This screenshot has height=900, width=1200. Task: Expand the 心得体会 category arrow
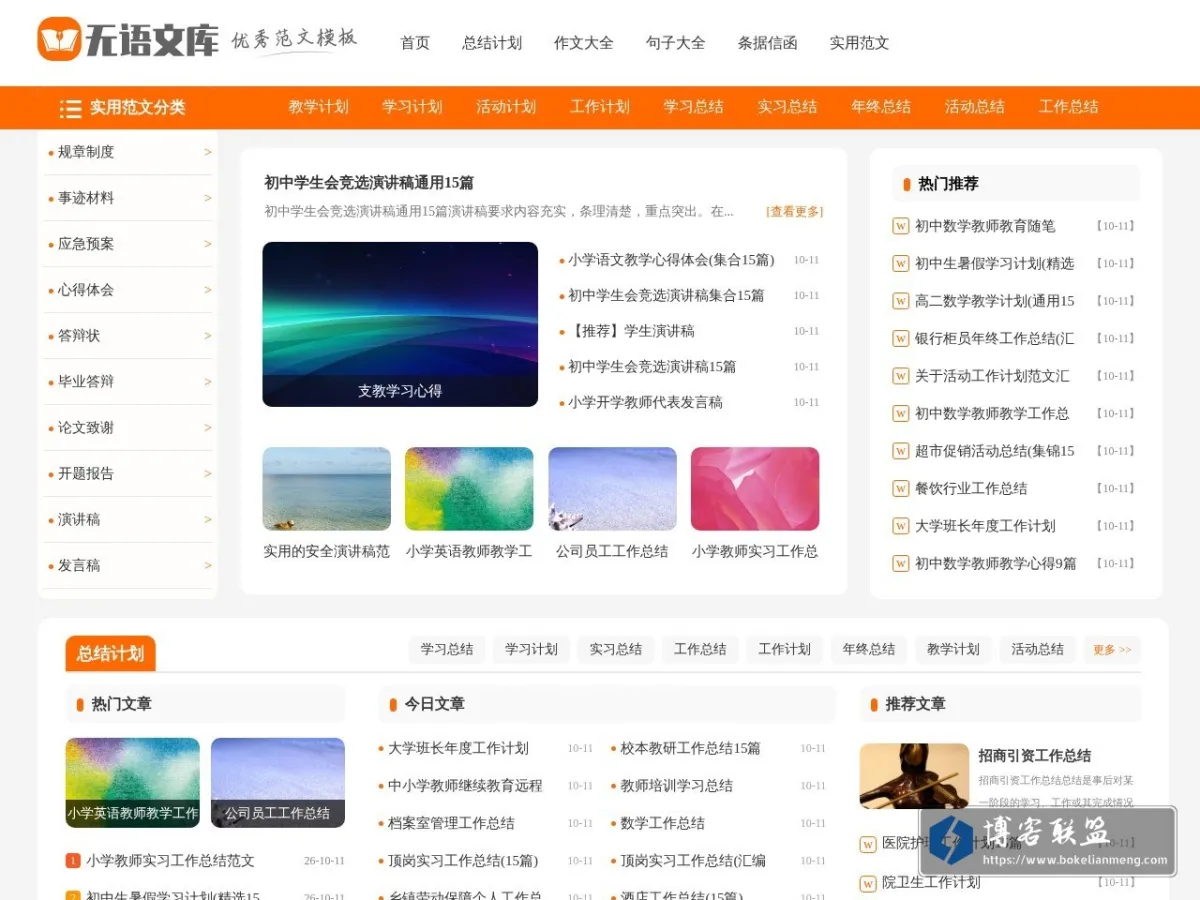point(208,290)
